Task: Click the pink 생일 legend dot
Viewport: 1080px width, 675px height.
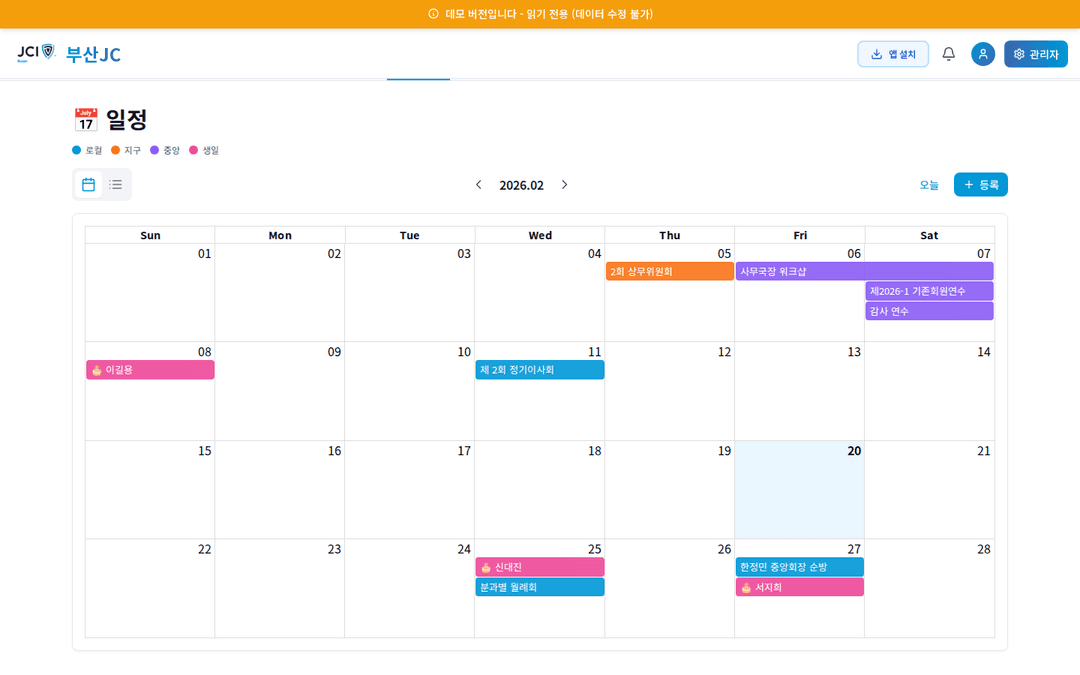Action: click(x=194, y=150)
